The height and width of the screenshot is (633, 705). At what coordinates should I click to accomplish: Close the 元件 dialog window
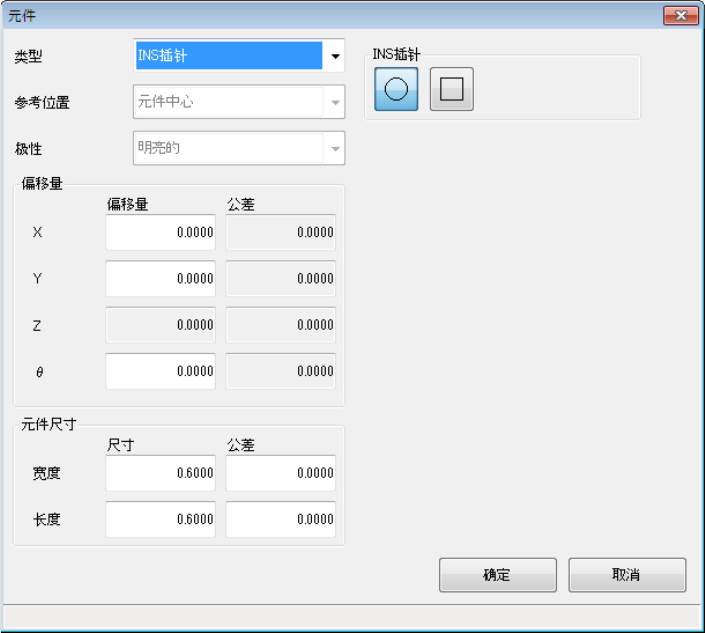point(681,16)
